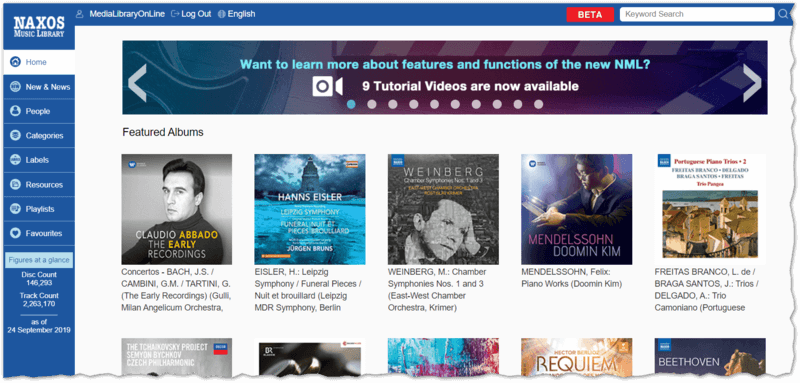Click the user account icon in the header

pos(80,14)
